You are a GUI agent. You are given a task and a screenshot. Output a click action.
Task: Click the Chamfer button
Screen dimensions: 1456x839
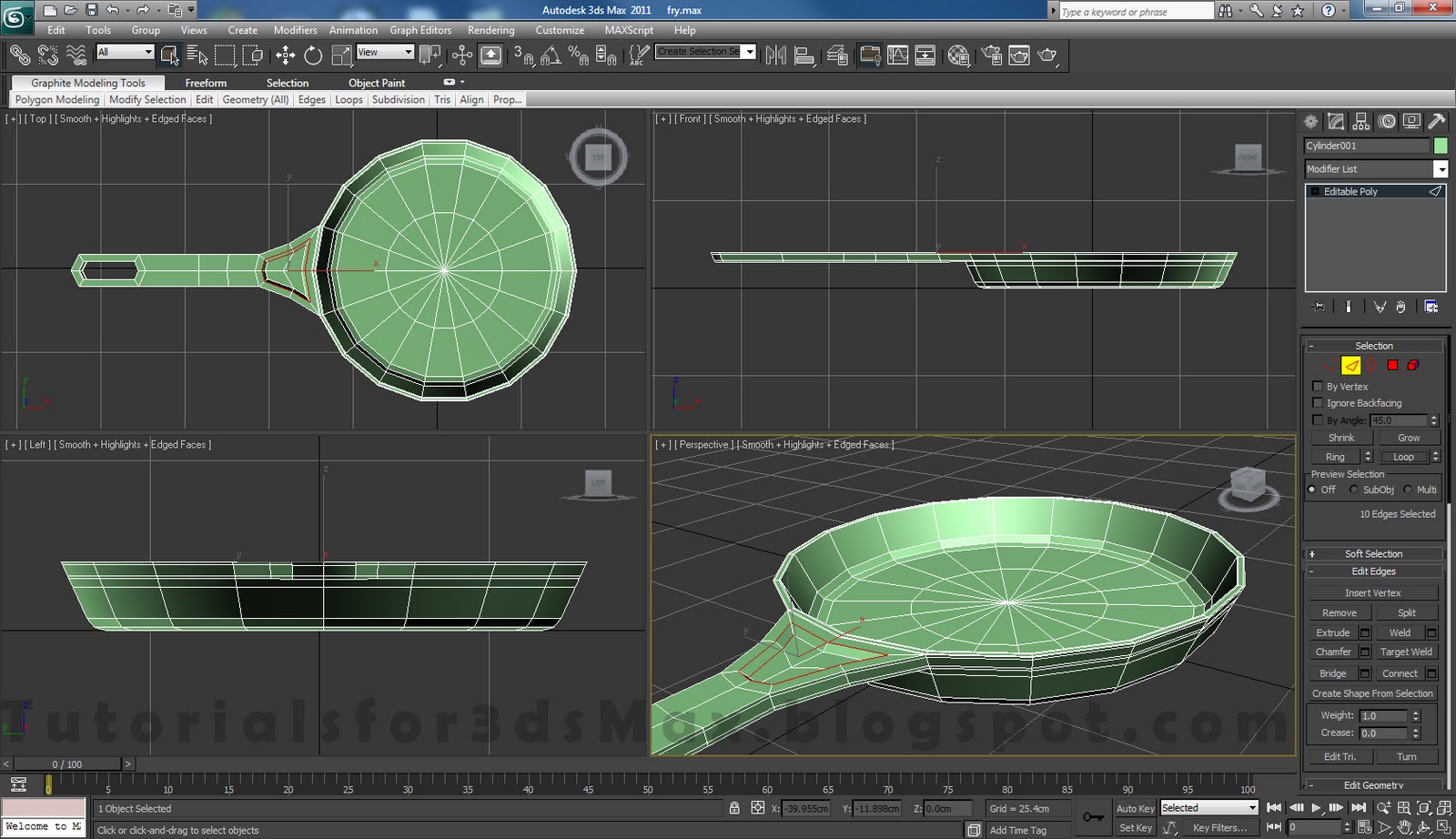point(1333,652)
